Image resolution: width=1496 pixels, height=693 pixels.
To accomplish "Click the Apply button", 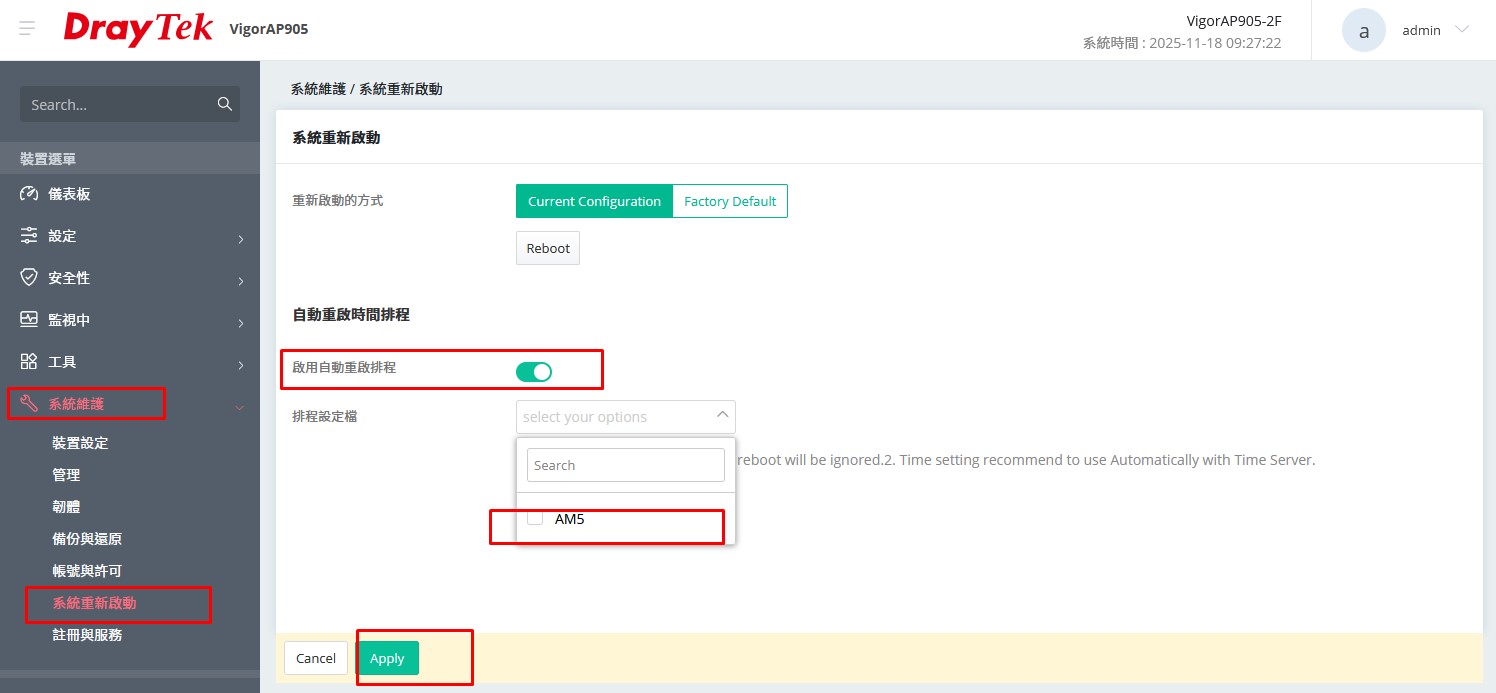I will pyautogui.click(x=387, y=658).
